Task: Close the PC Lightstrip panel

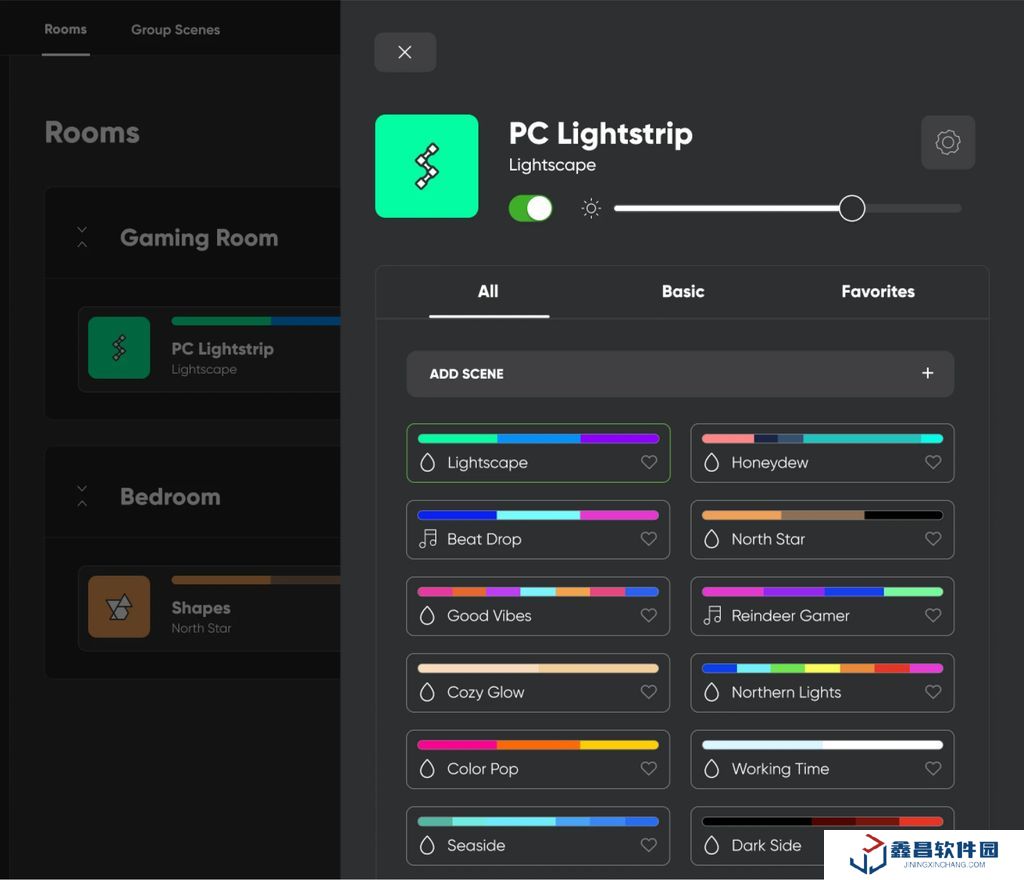Action: [405, 52]
